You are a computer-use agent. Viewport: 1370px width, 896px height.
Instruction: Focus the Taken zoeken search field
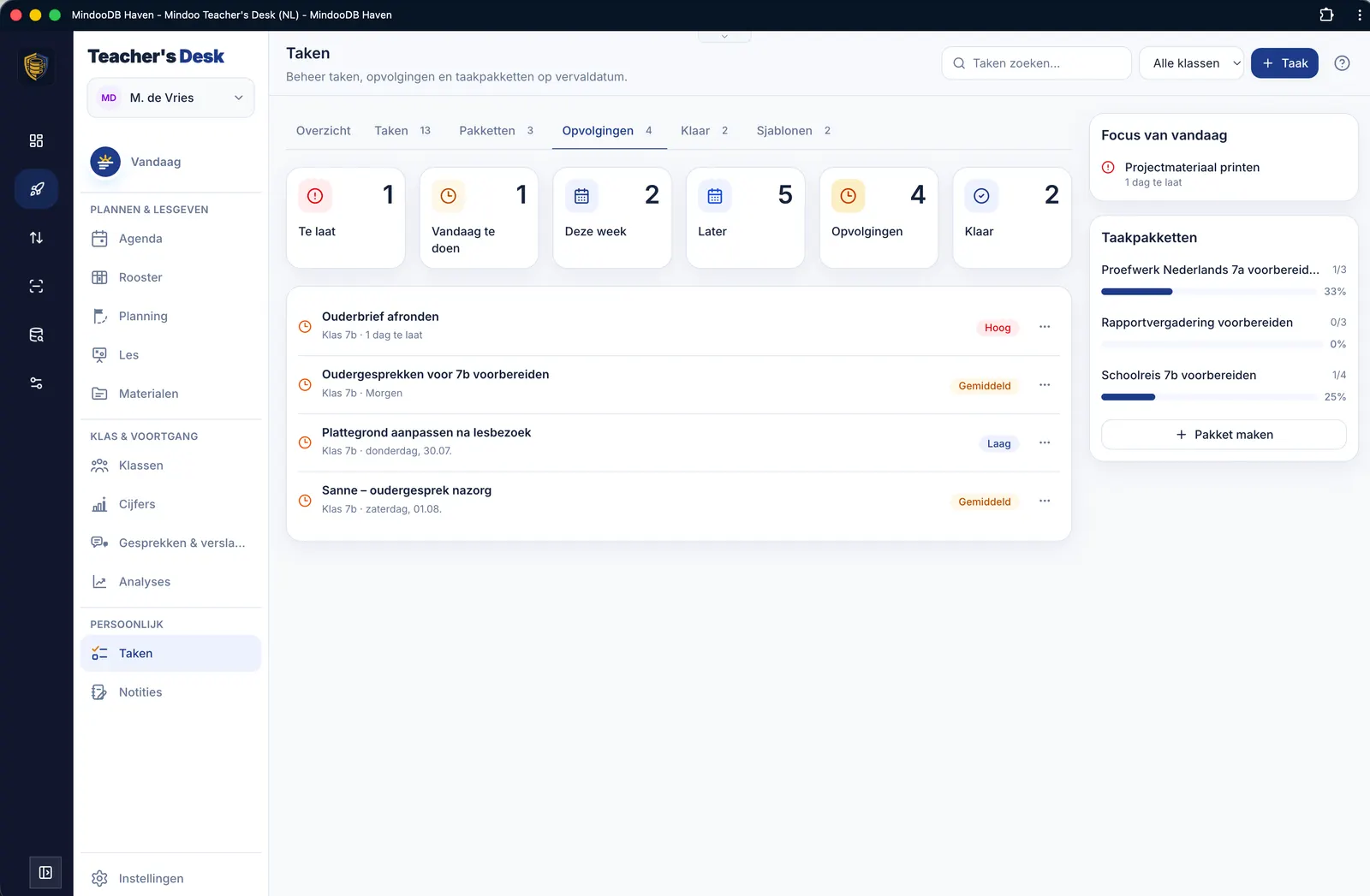coord(1036,63)
